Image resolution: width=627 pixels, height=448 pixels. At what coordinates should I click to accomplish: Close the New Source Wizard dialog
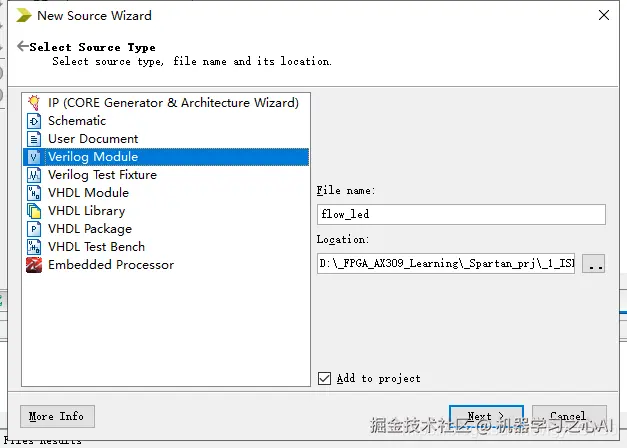tap(604, 15)
